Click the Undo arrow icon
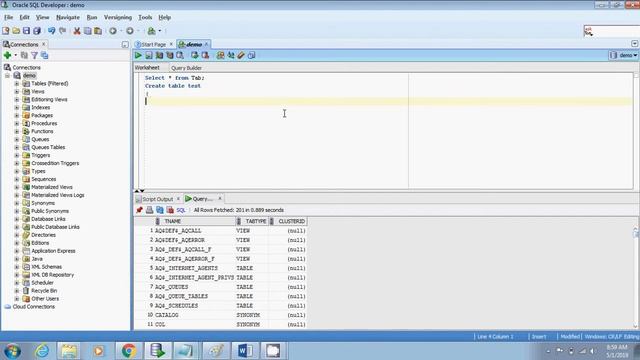The width and height of the screenshot is (640, 360). pyautogui.click(x=51, y=31)
